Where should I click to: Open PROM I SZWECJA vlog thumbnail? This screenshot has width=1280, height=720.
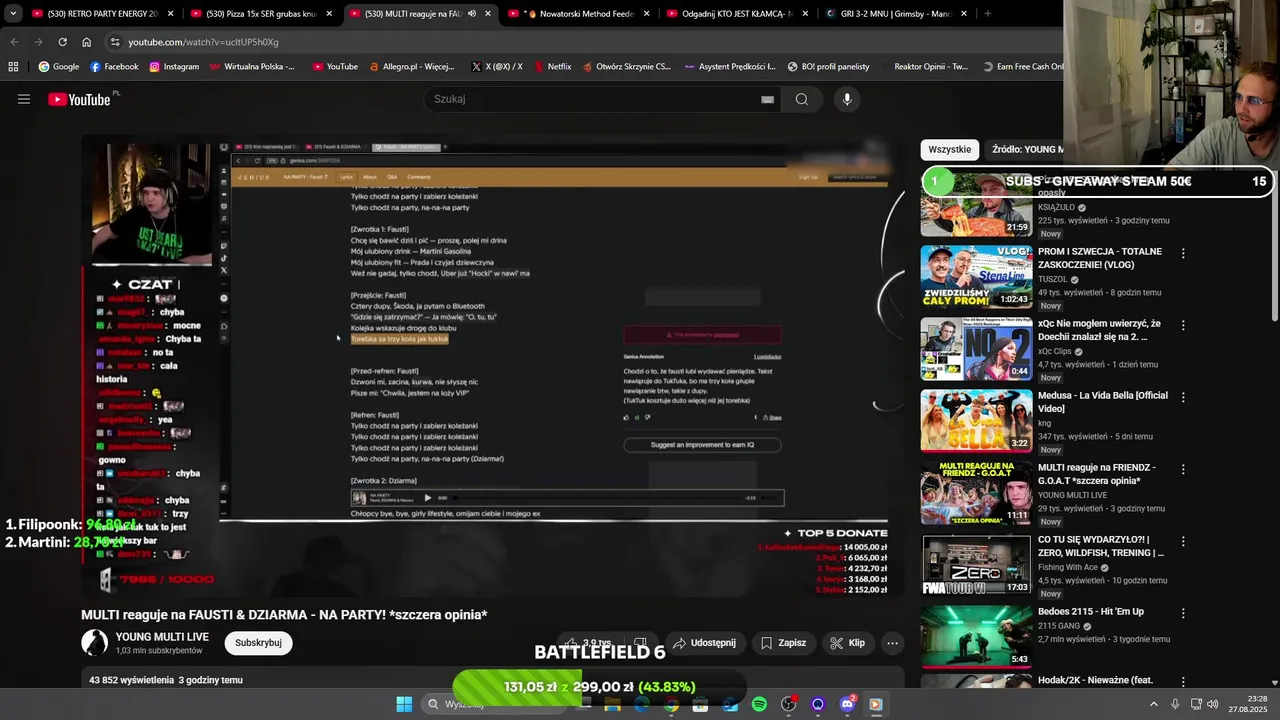pos(976,276)
